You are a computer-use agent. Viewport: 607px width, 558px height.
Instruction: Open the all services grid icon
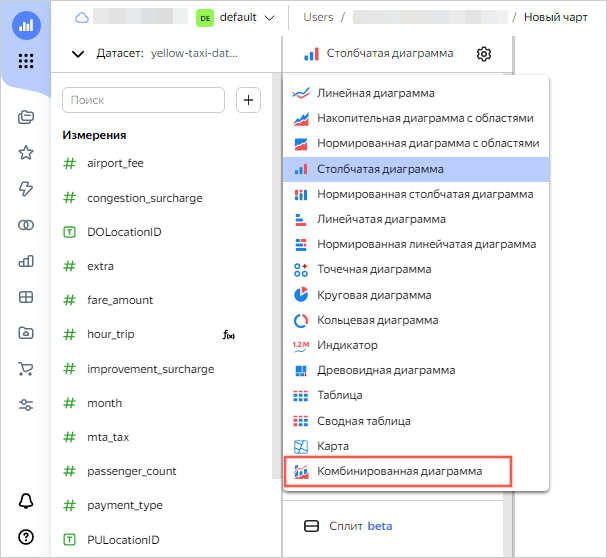click(27, 61)
